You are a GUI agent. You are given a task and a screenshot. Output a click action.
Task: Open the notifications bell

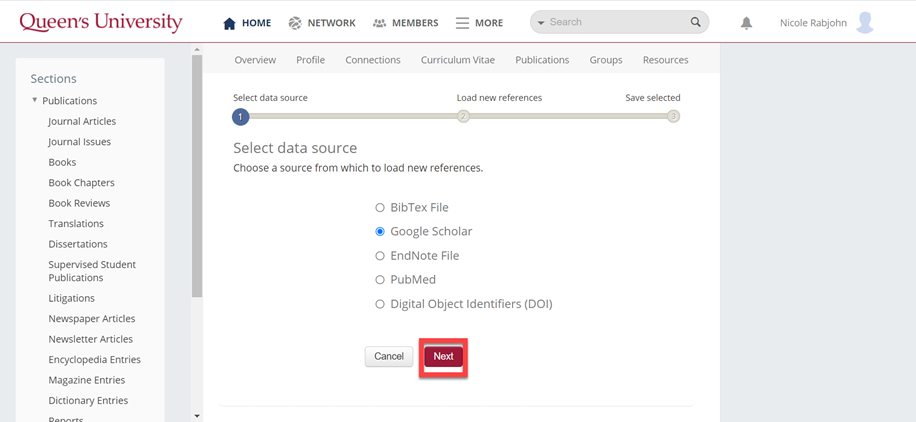click(x=746, y=23)
